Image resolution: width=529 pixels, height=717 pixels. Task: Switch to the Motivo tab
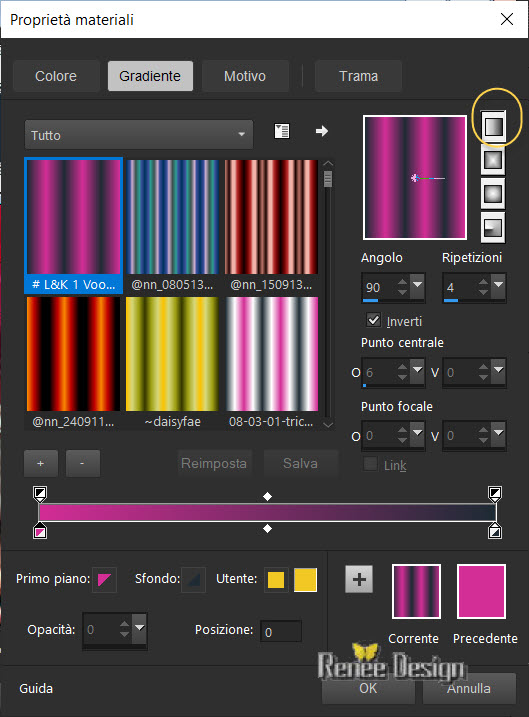(x=245, y=76)
